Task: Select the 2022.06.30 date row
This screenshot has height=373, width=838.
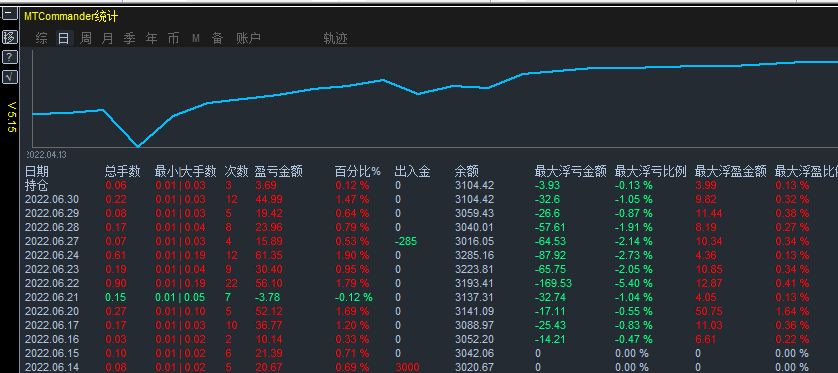Action: [431, 199]
